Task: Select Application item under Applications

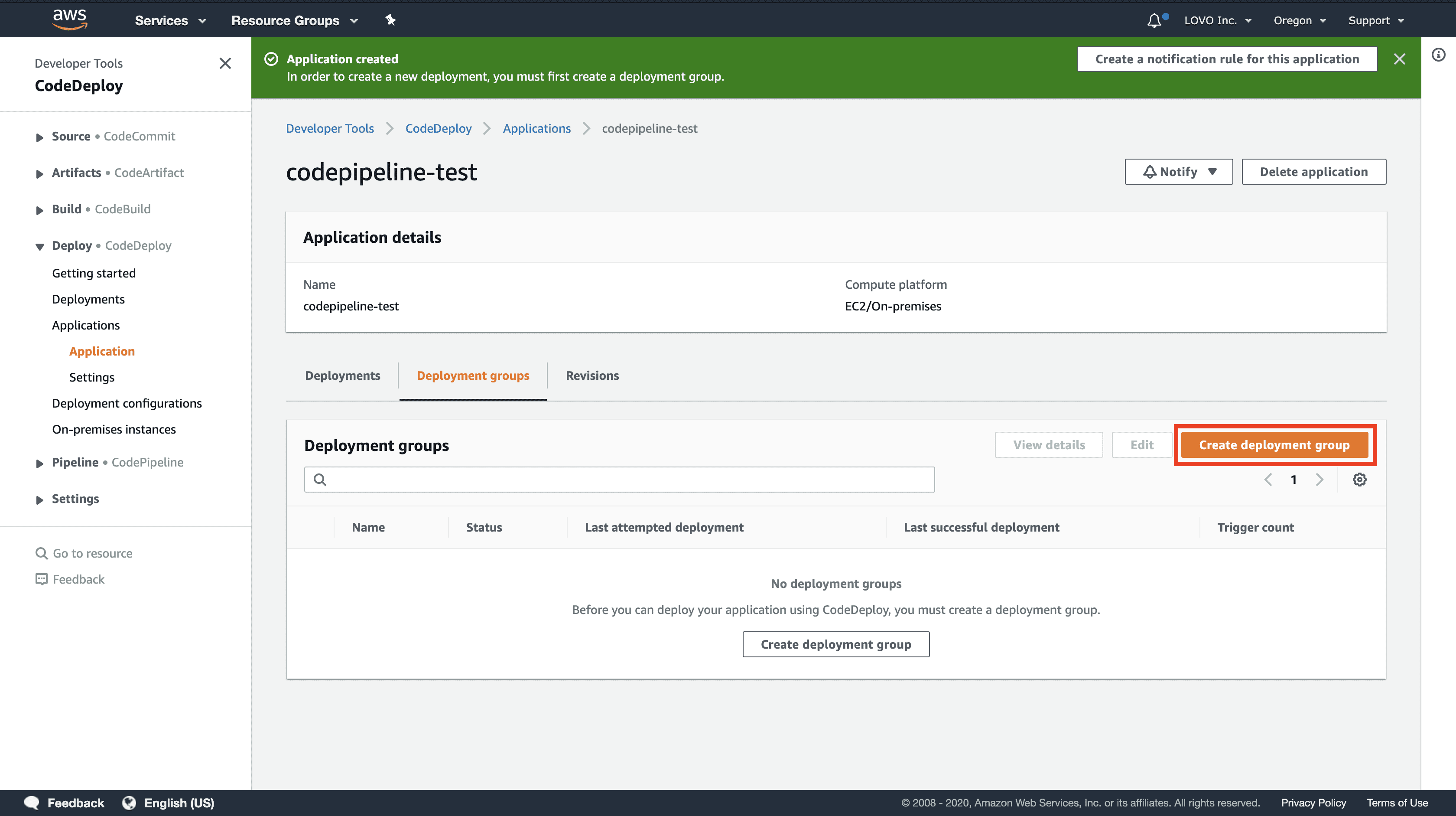Action: [102, 351]
